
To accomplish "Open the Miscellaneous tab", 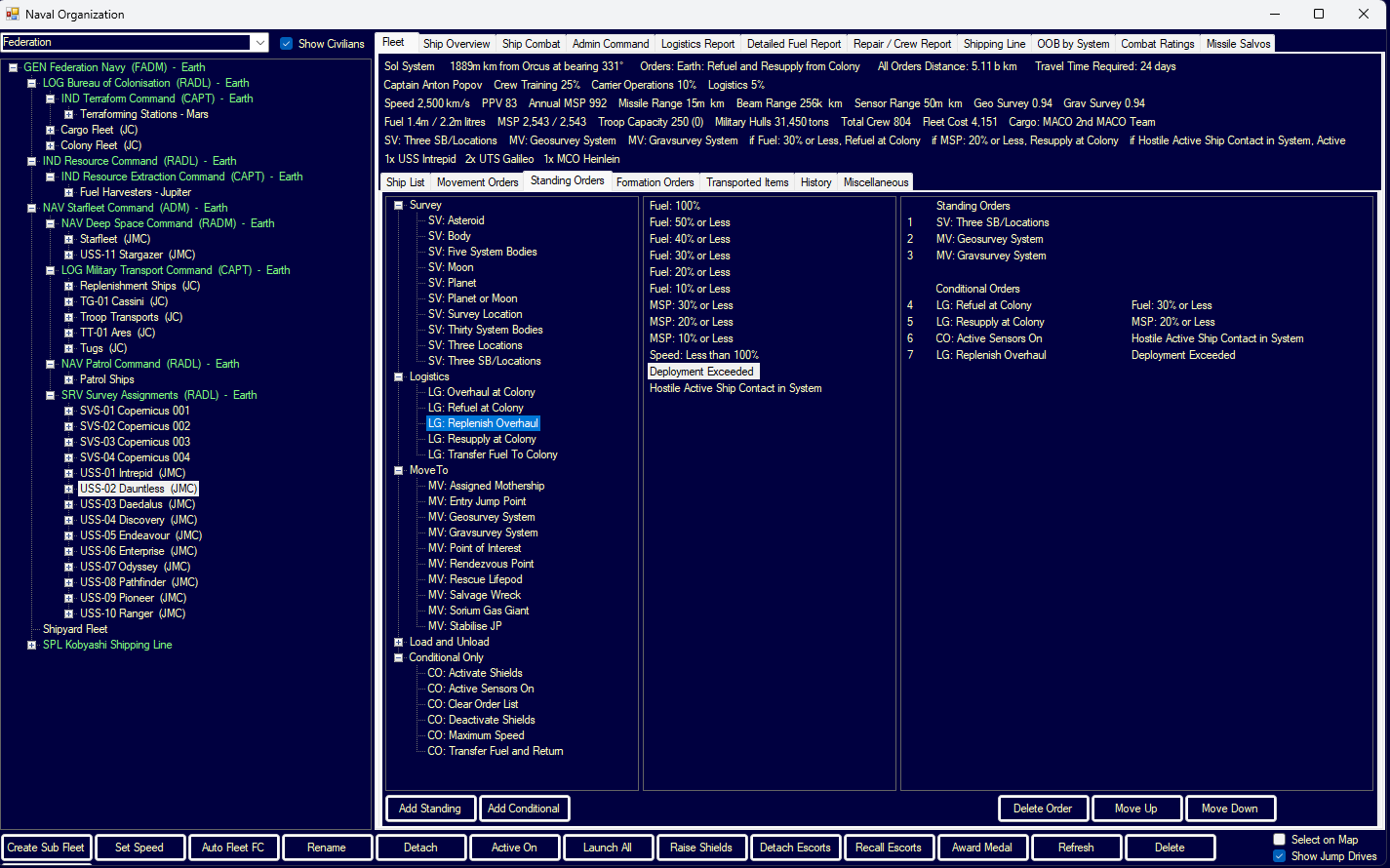I will [876, 182].
